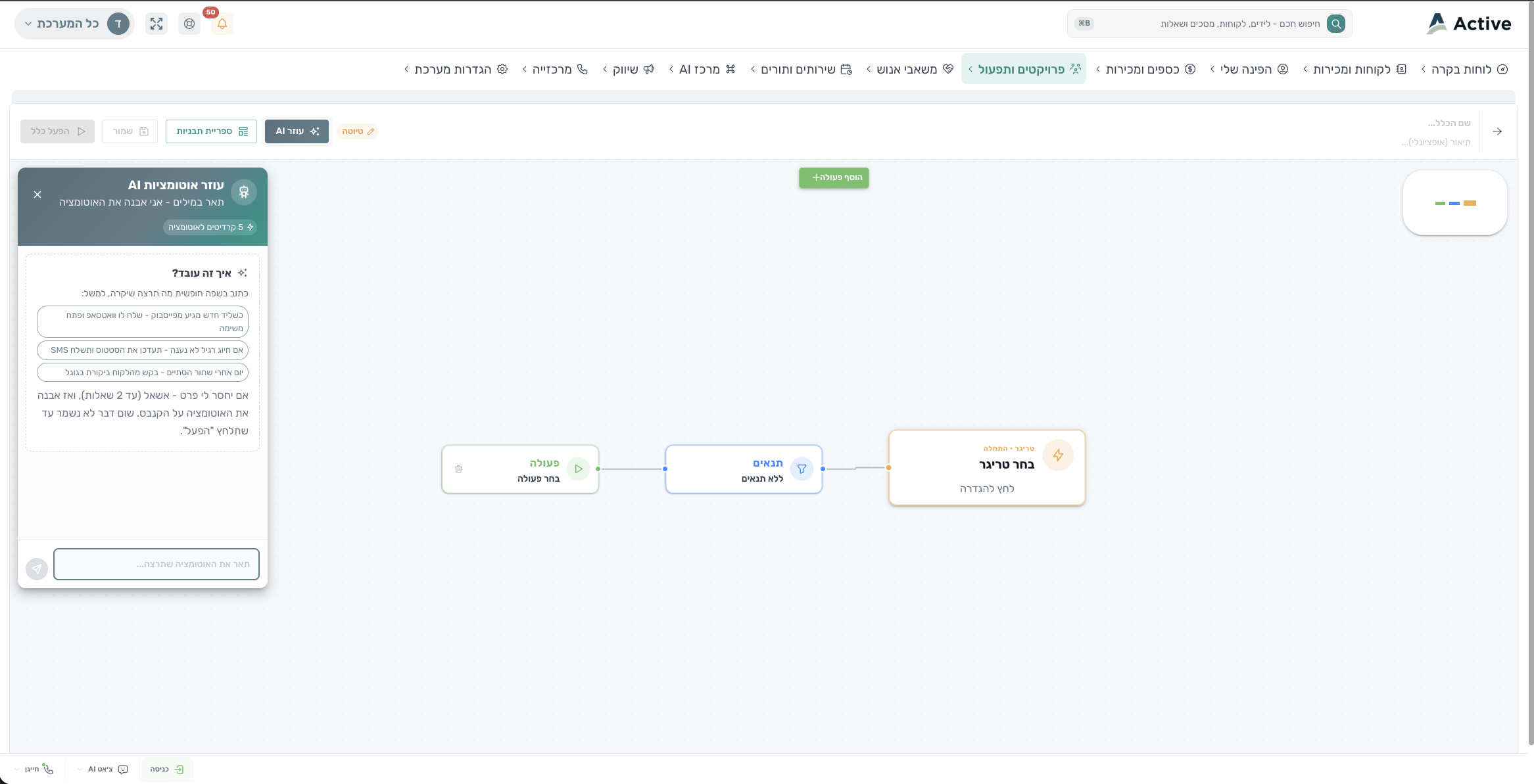Pick the failed charge SMS example prompt

coord(143,350)
